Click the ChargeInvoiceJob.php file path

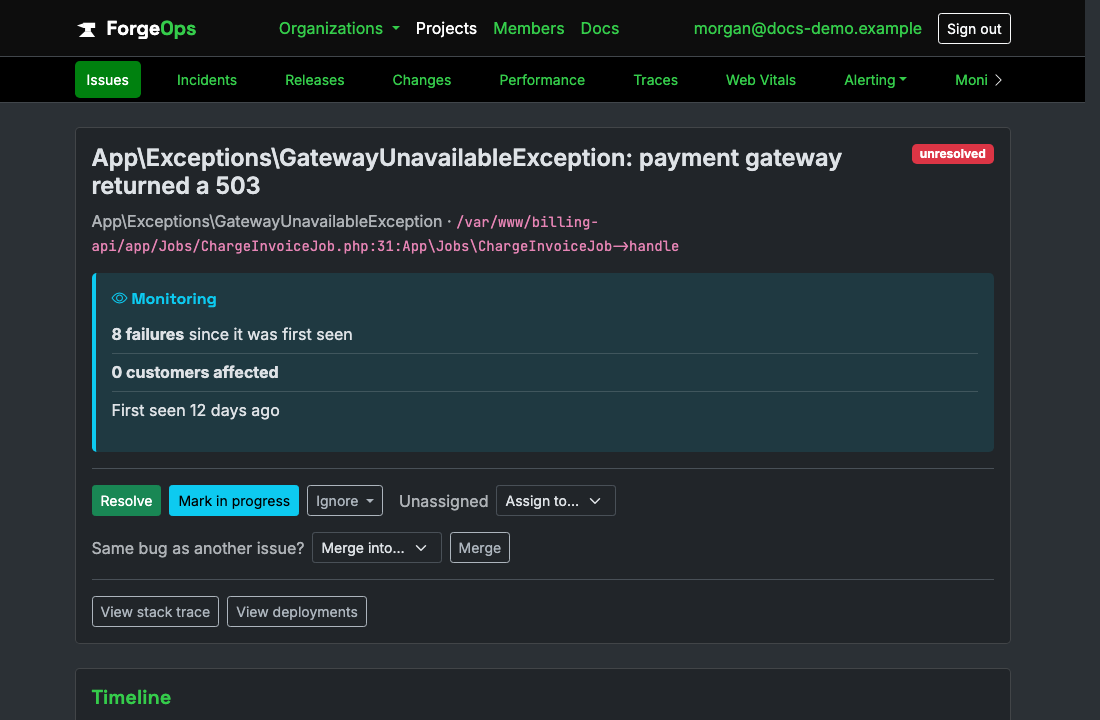click(x=385, y=234)
